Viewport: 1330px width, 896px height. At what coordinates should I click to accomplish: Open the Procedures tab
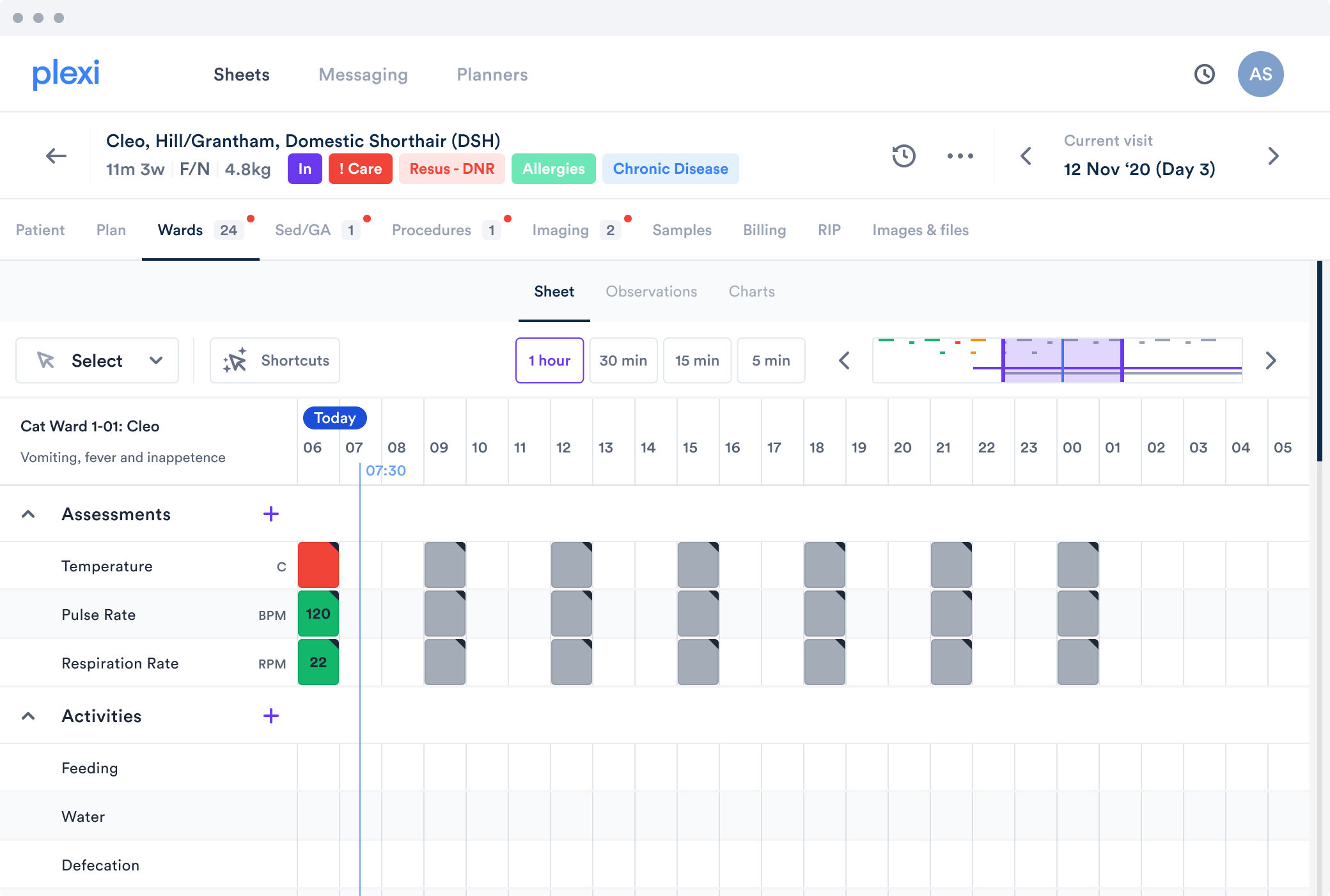(x=432, y=230)
